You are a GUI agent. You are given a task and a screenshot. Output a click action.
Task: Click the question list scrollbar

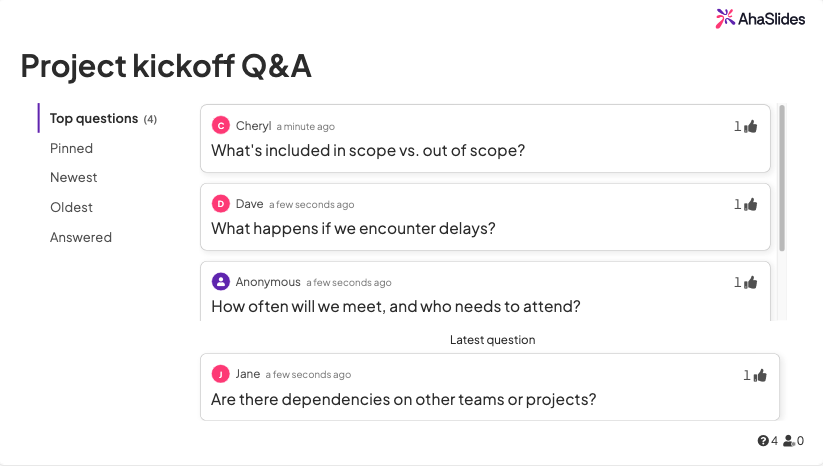click(782, 178)
